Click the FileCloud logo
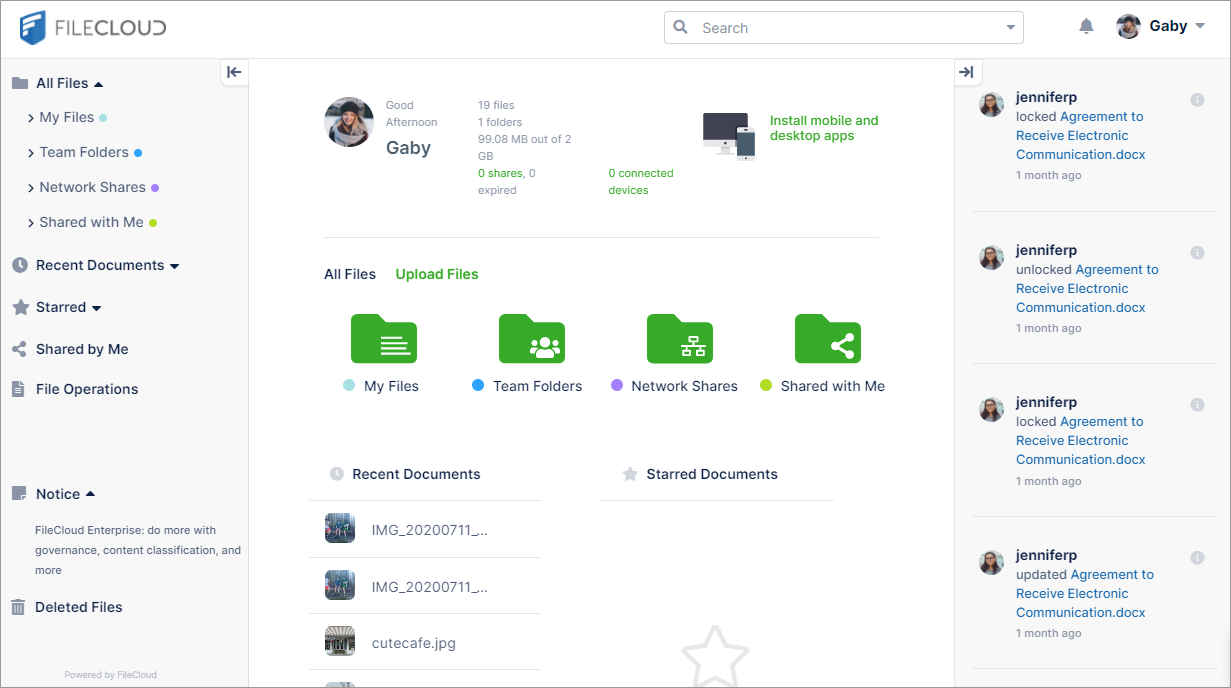This screenshot has height=688, width=1231. (x=93, y=28)
